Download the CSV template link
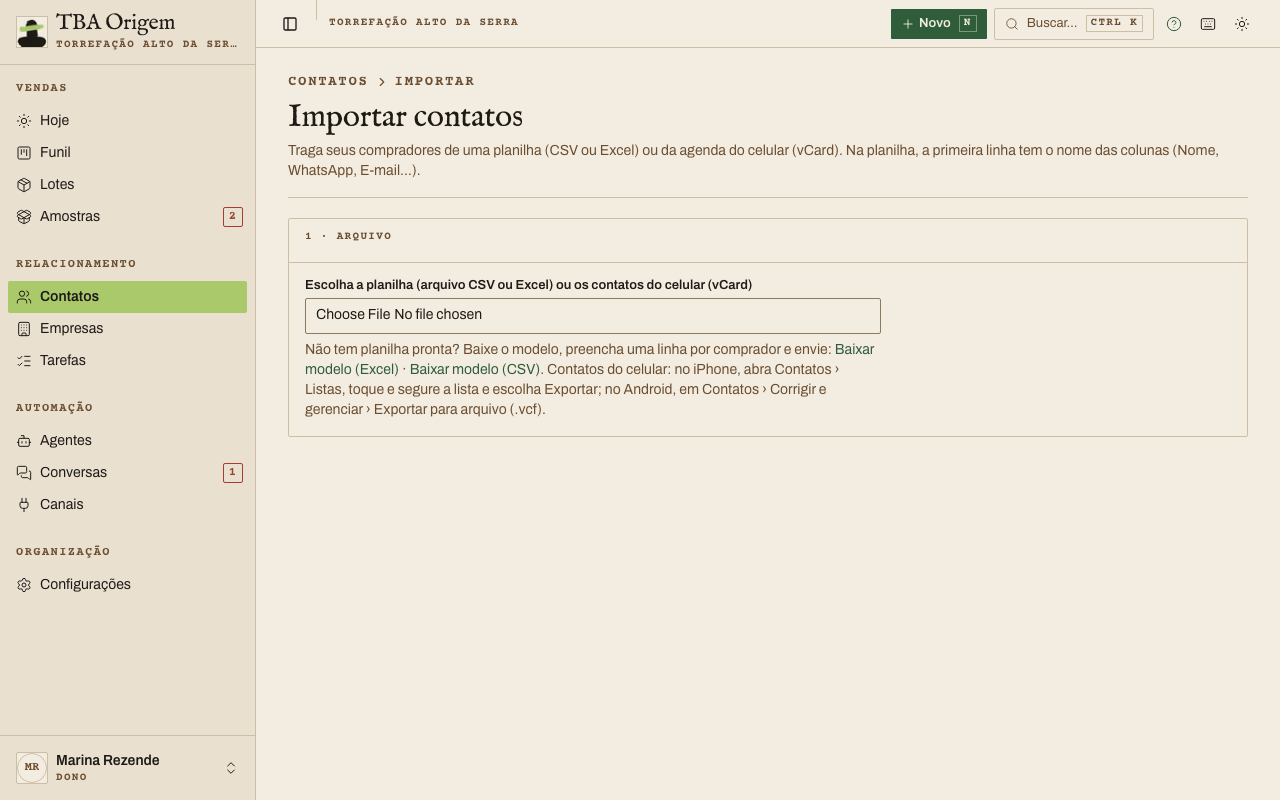This screenshot has height=800, width=1280. click(x=475, y=369)
